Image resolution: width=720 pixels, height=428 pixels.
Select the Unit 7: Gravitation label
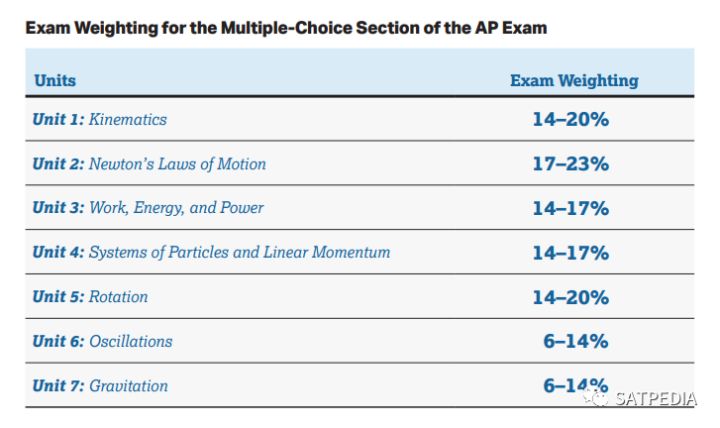[100, 385]
